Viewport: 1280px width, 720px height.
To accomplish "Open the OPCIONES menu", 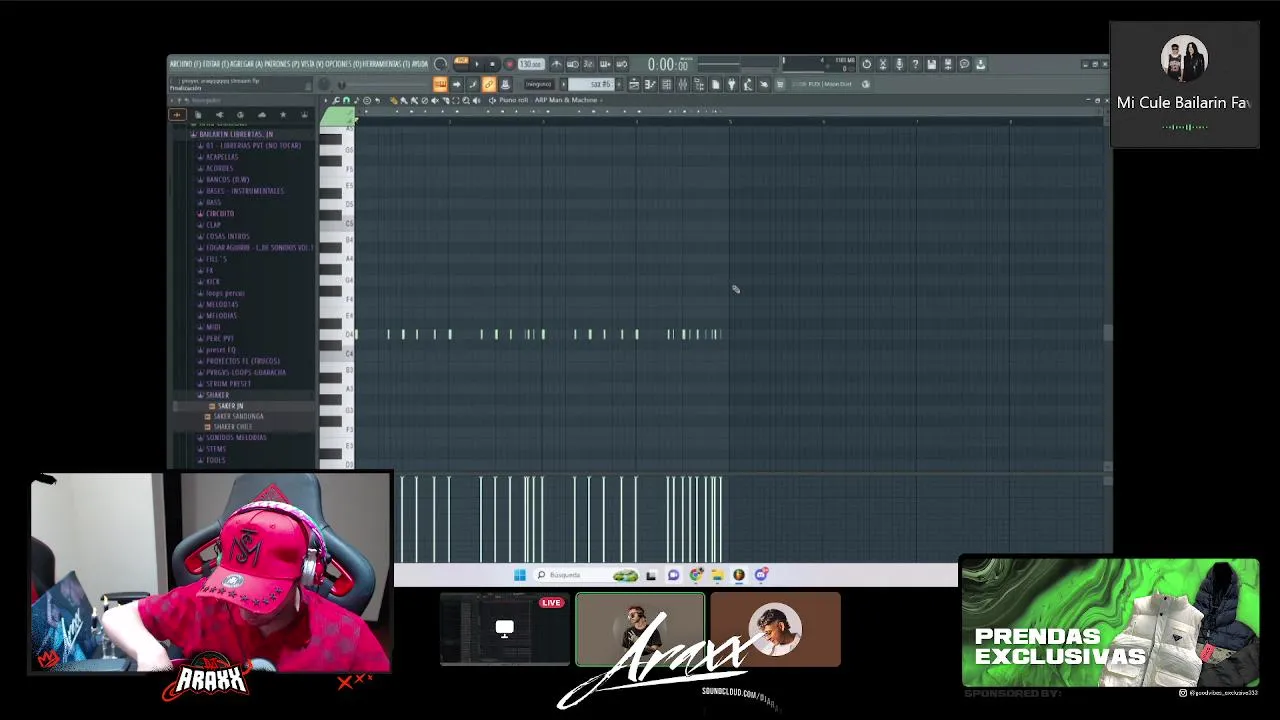I will coord(344,64).
